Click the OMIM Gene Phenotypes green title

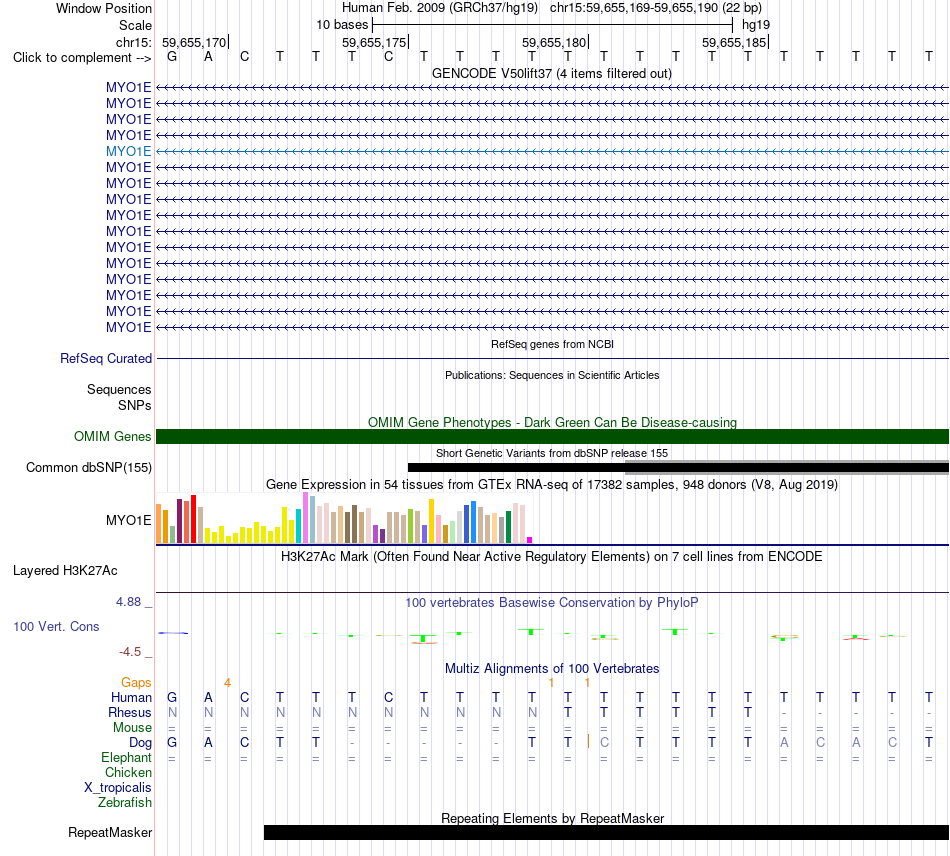point(552,422)
